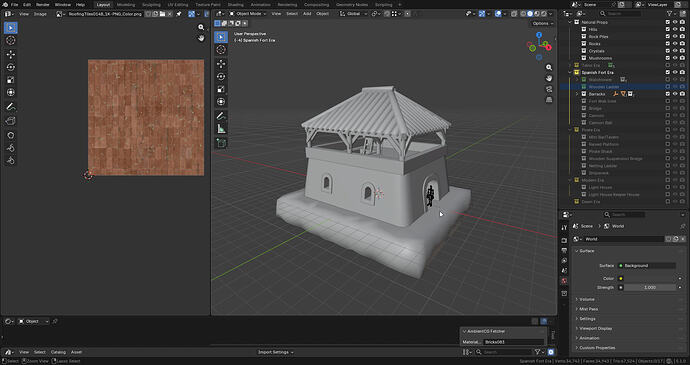Image resolution: width=690 pixels, height=365 pixels.
Task: Open the Collection properties tab
Action: (x=565, y=293)
